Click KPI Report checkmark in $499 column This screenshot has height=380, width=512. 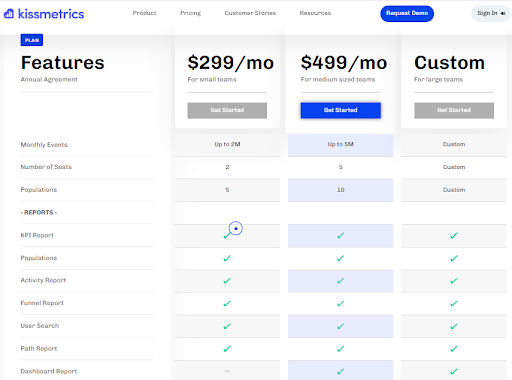pos(340,236)
